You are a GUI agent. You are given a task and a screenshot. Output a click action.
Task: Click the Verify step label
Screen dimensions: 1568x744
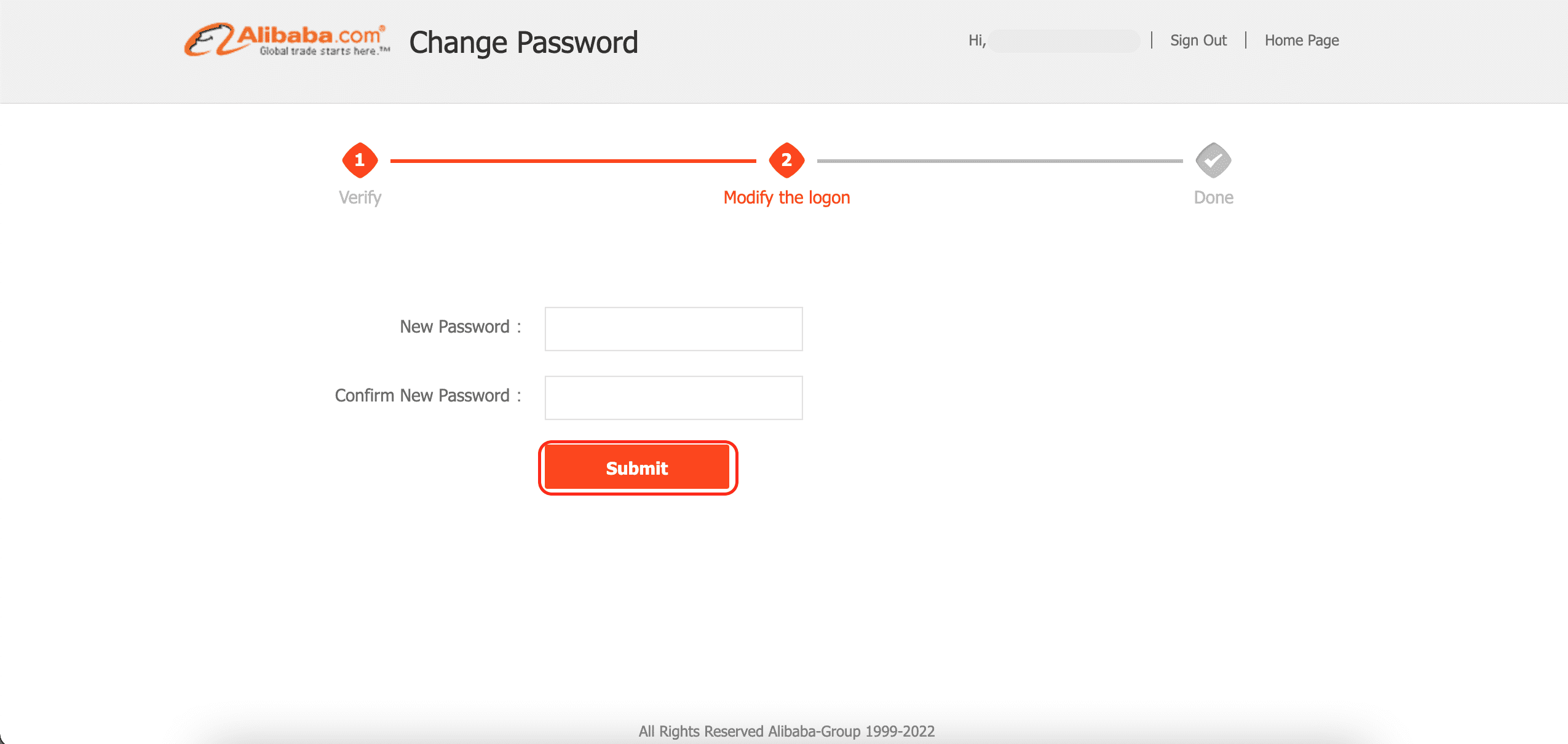(x=360, y=197)
